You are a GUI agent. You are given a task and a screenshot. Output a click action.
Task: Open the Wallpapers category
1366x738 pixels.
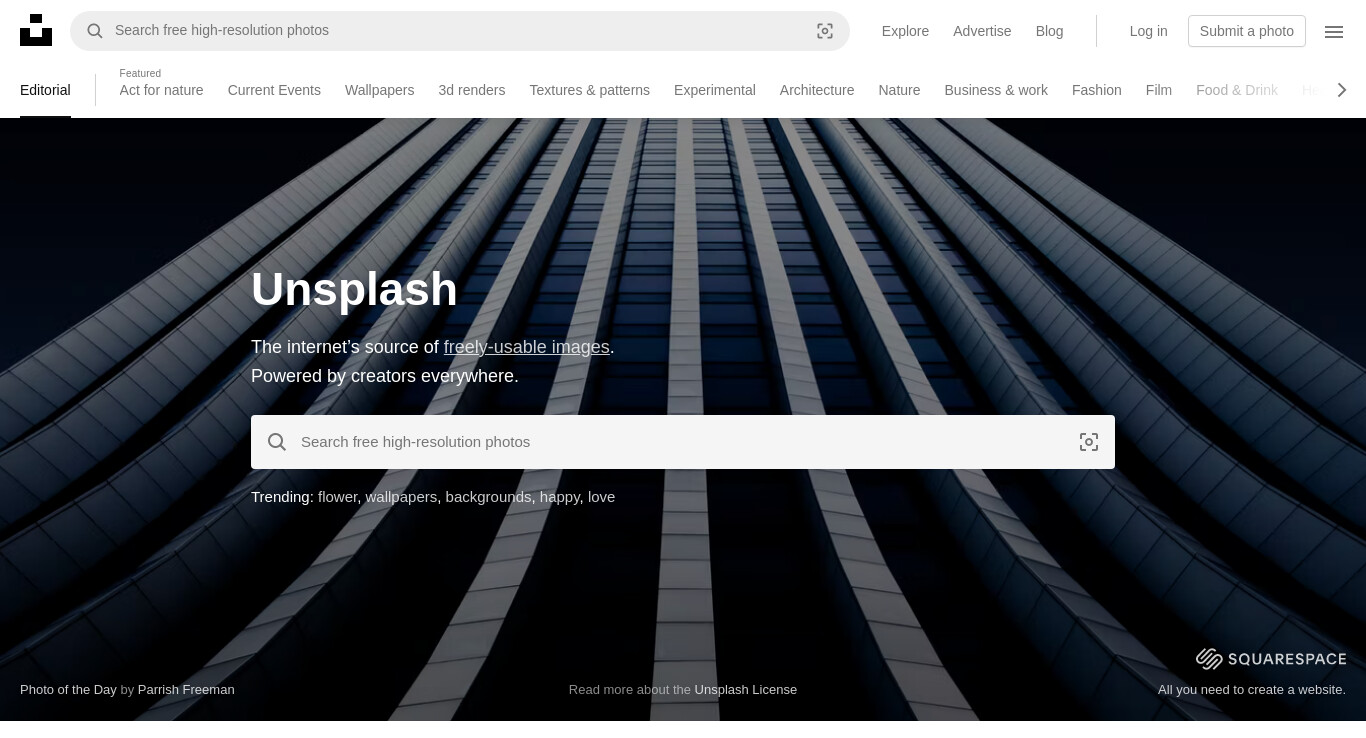point(379,90)
